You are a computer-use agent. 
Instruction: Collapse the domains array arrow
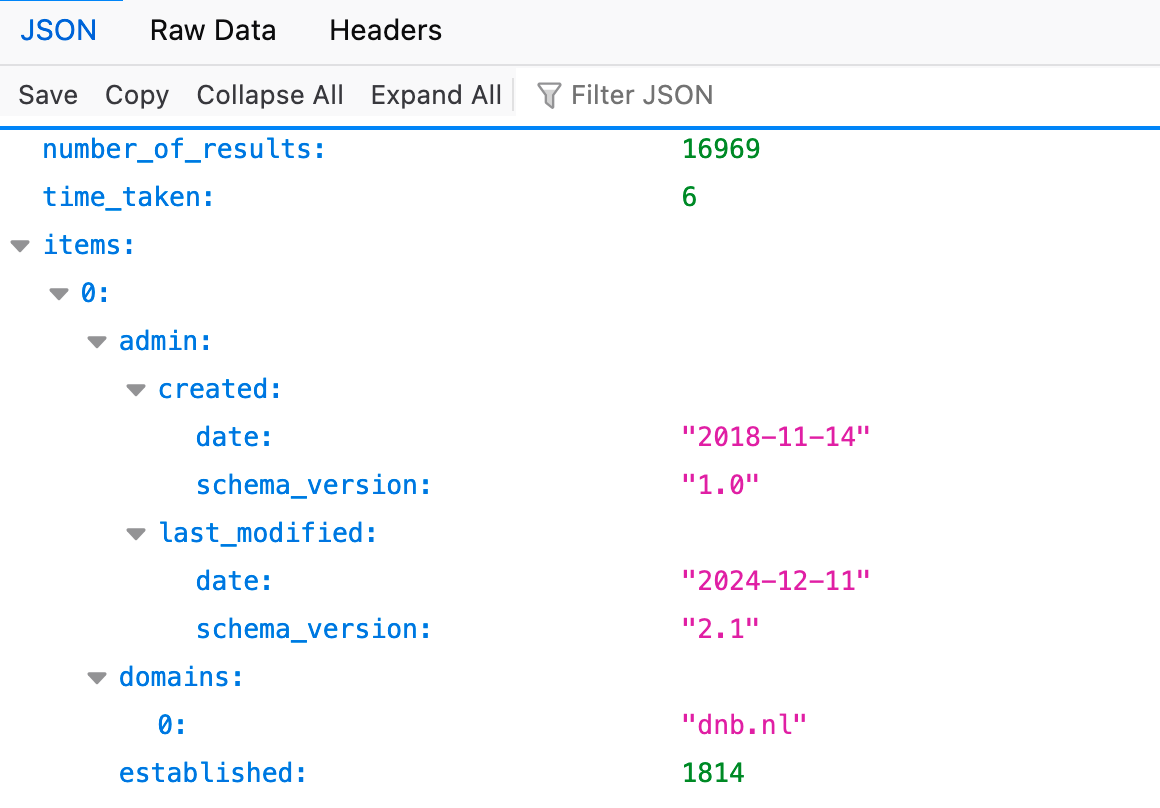pos(97,678)
